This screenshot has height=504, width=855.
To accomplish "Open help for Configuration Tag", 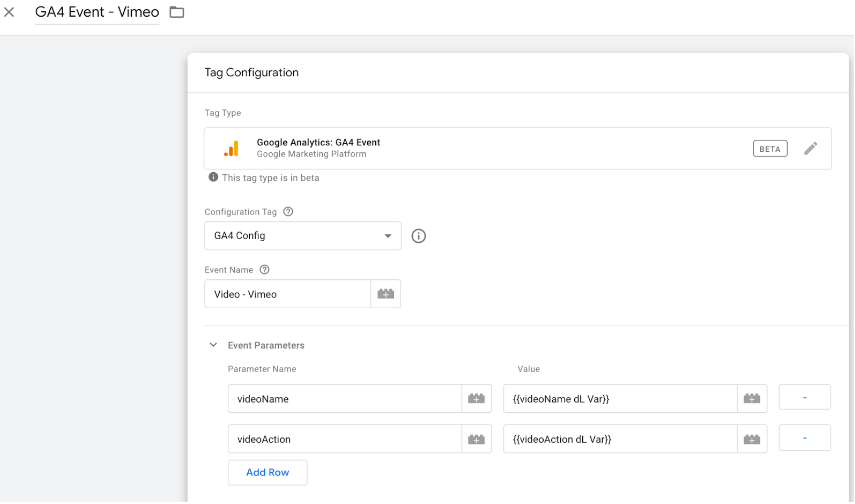I will pyautogui.click(x=288, y=212).
